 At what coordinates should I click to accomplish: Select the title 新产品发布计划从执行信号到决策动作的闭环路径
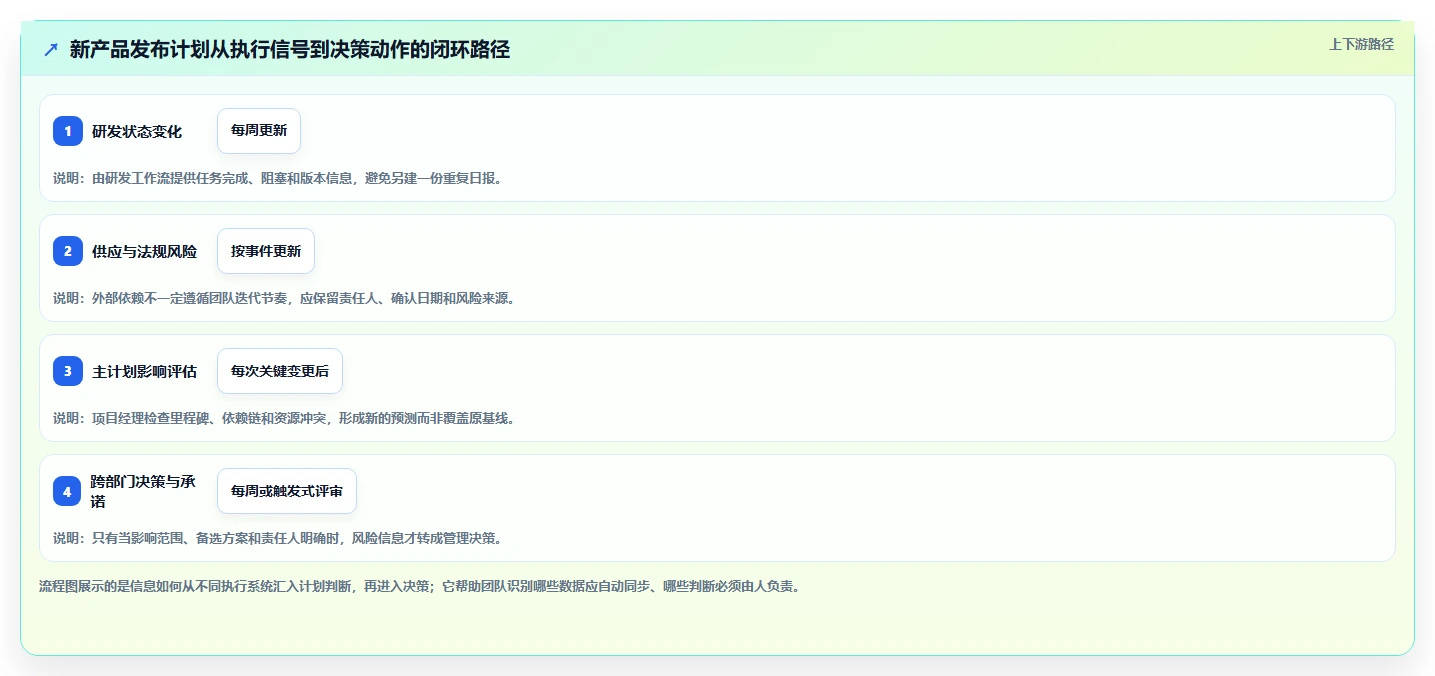pyautogui.click(x=290, y=50)
